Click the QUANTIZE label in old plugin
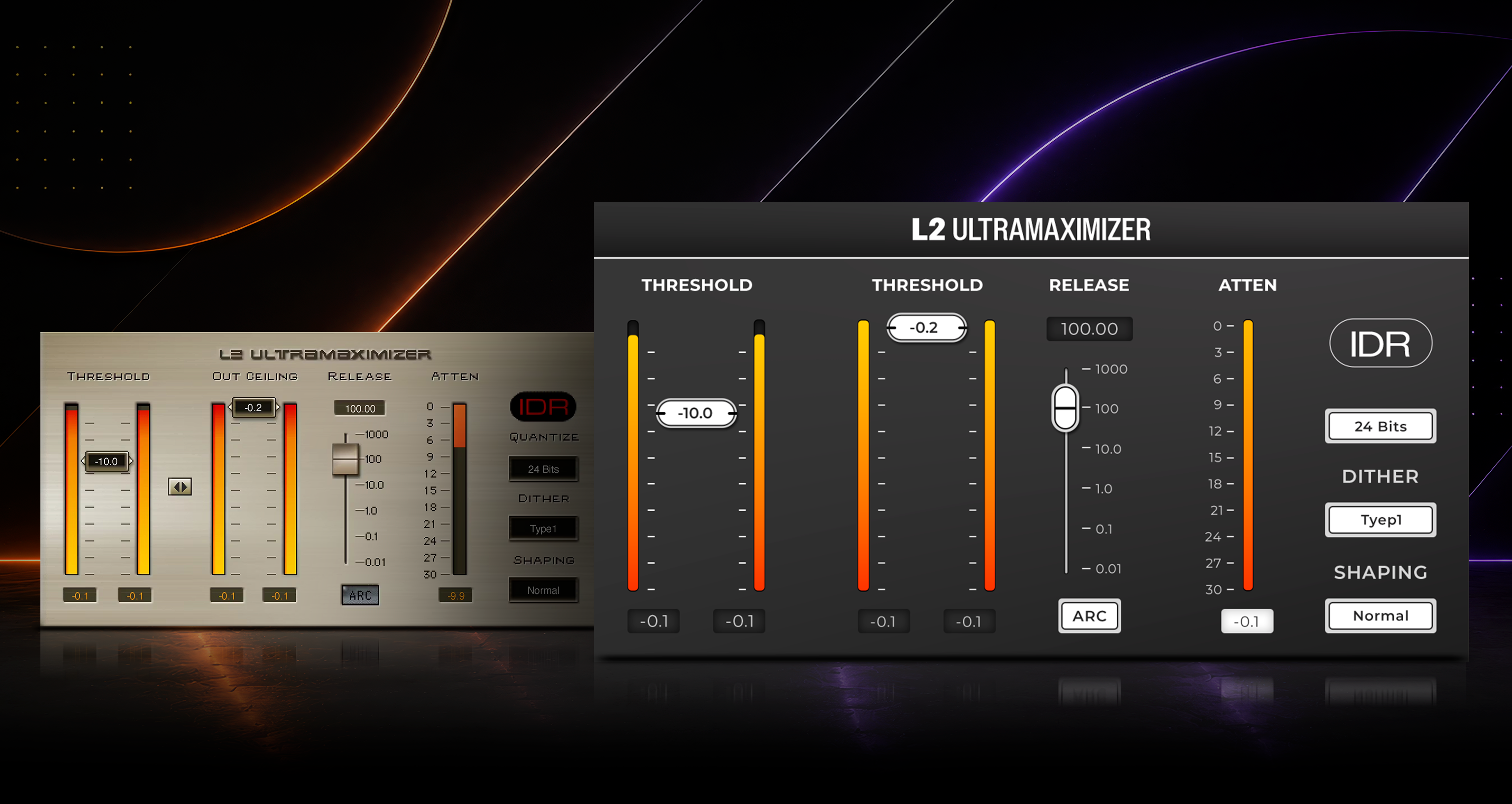The image size is (1512, 804). [544, 436]
